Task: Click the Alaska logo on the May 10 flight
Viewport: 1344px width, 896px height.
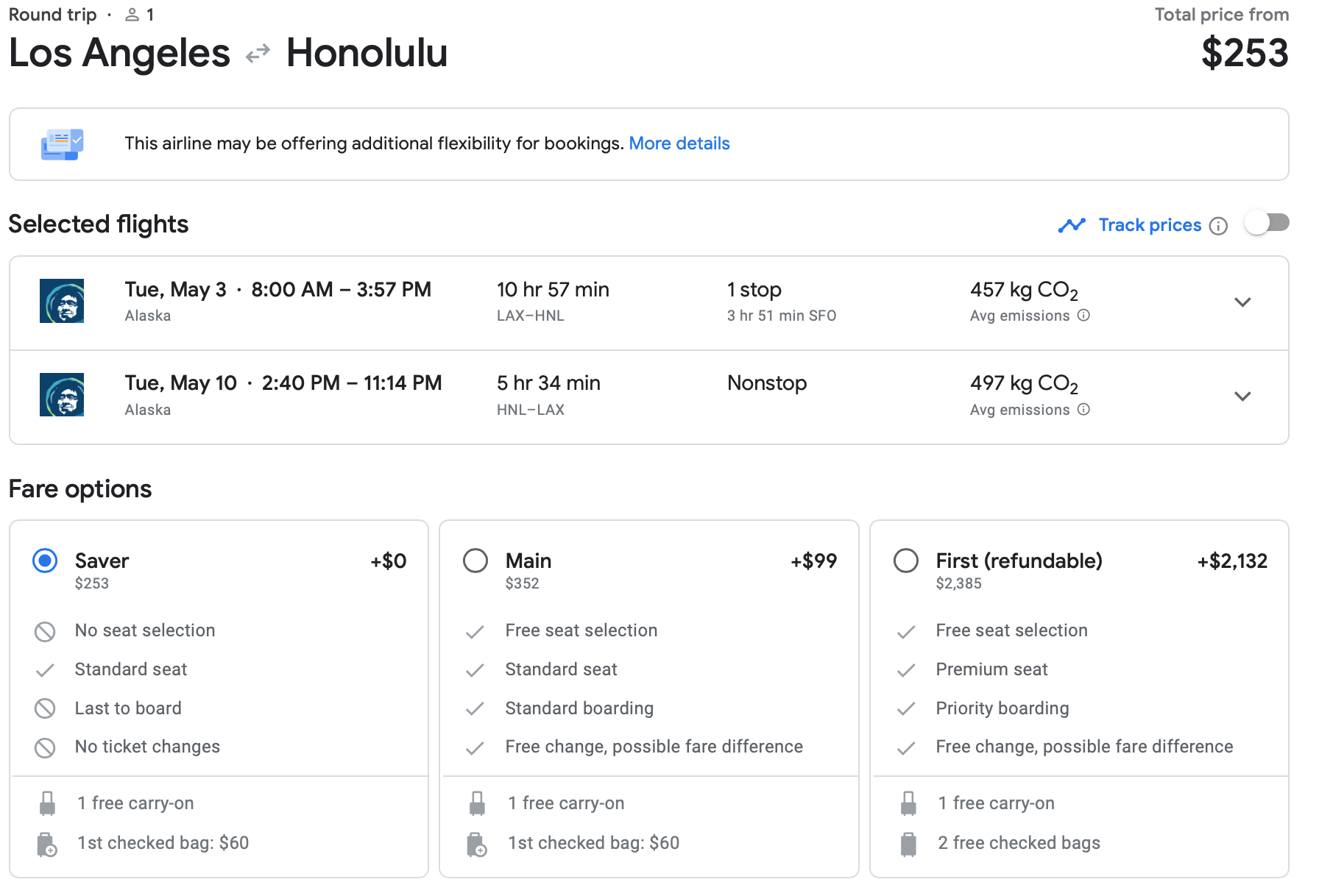Action: [62, 395]
